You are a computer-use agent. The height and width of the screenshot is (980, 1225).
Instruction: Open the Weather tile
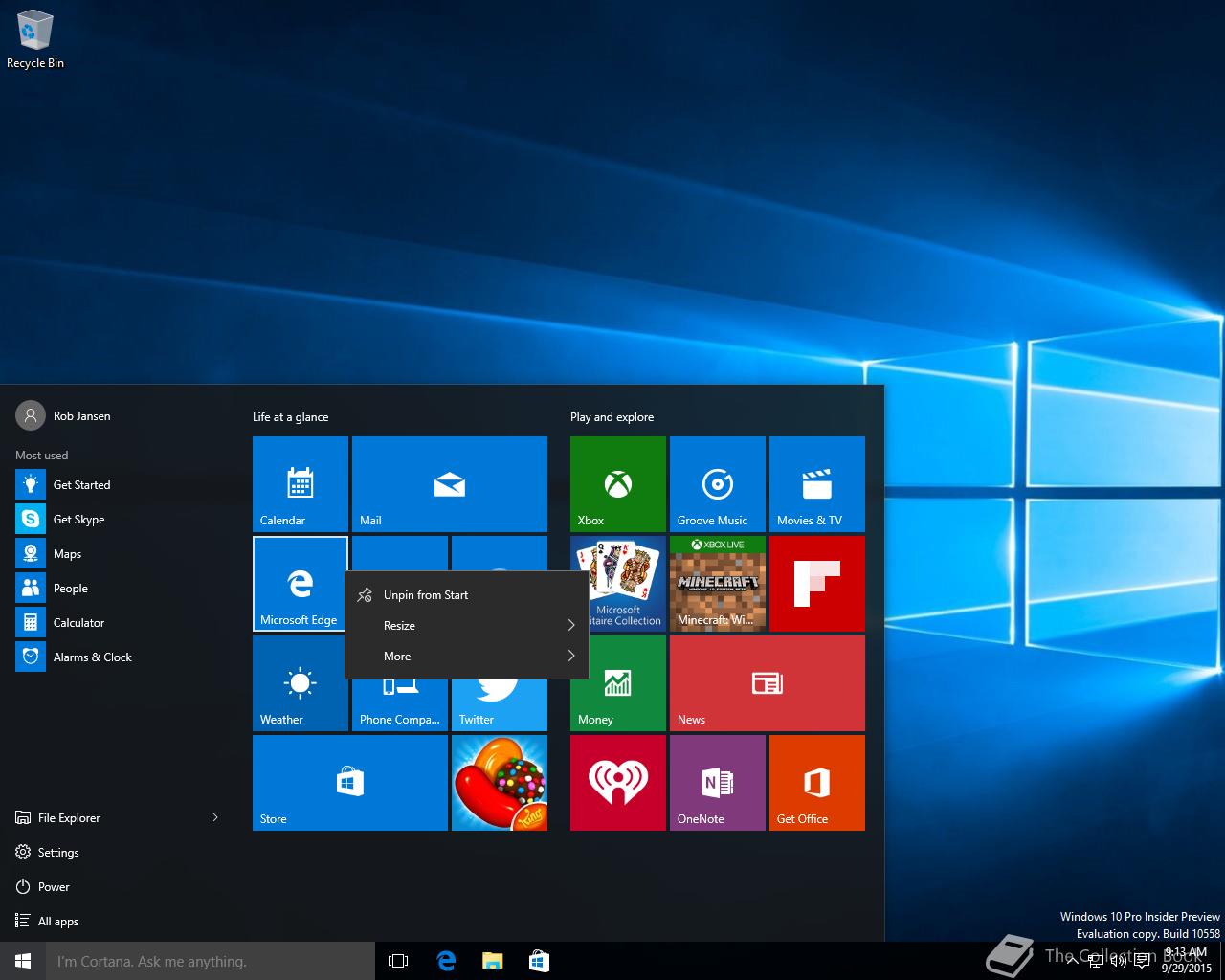pyautogui.click(x=301, y=683)
